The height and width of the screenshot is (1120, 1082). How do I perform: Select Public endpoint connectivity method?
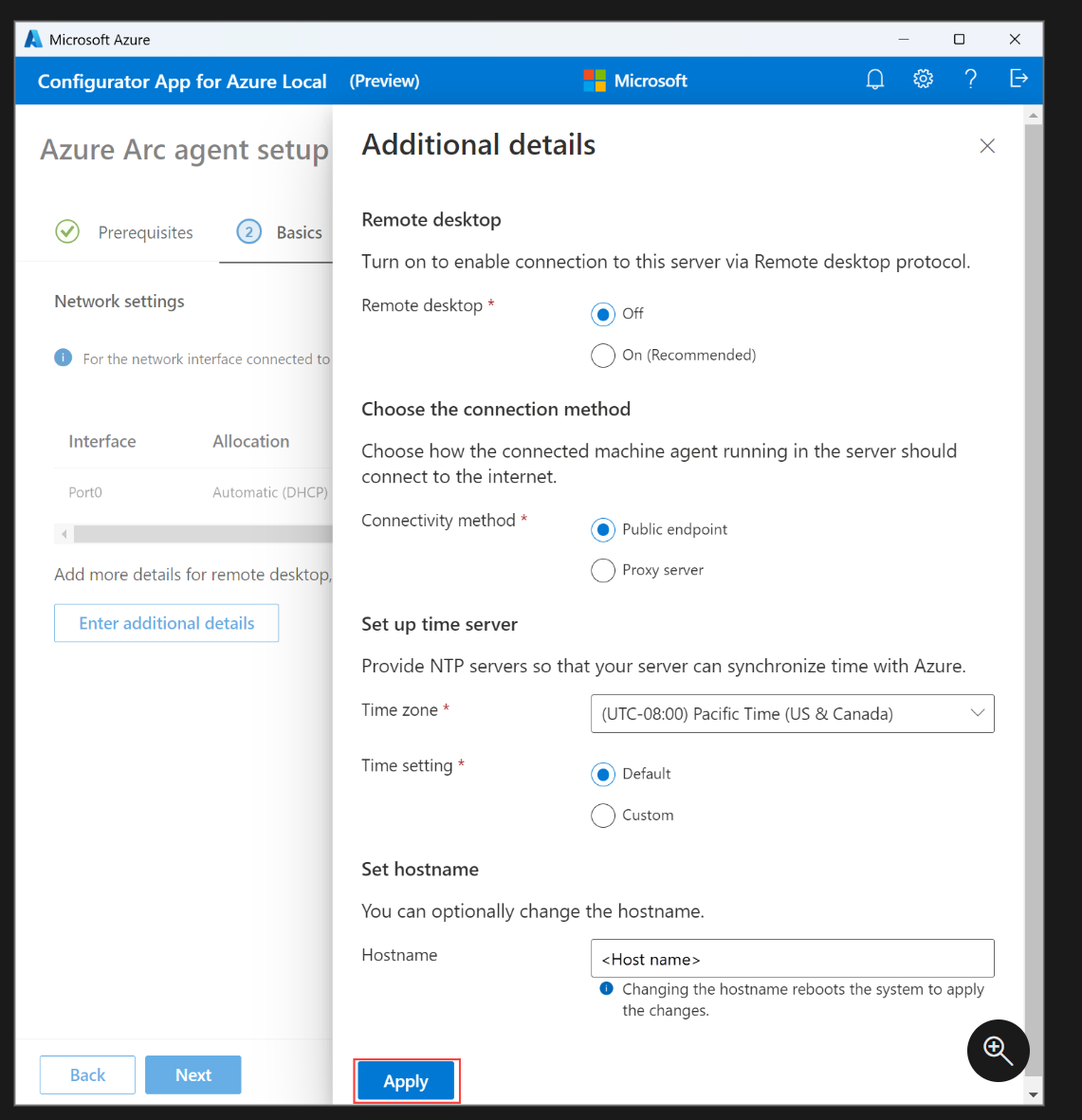tap(603, 529)
